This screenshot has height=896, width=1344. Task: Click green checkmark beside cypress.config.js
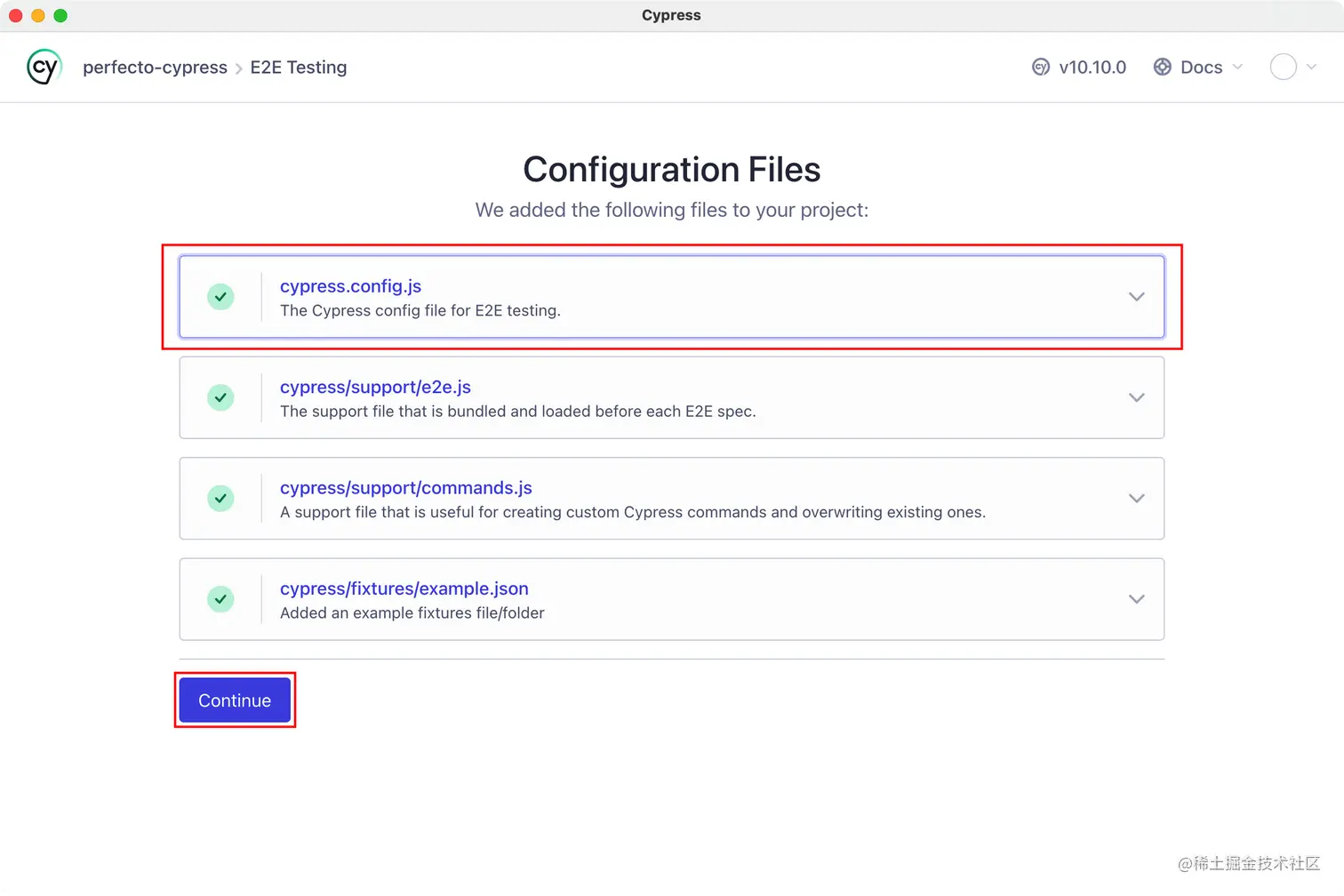220,297
